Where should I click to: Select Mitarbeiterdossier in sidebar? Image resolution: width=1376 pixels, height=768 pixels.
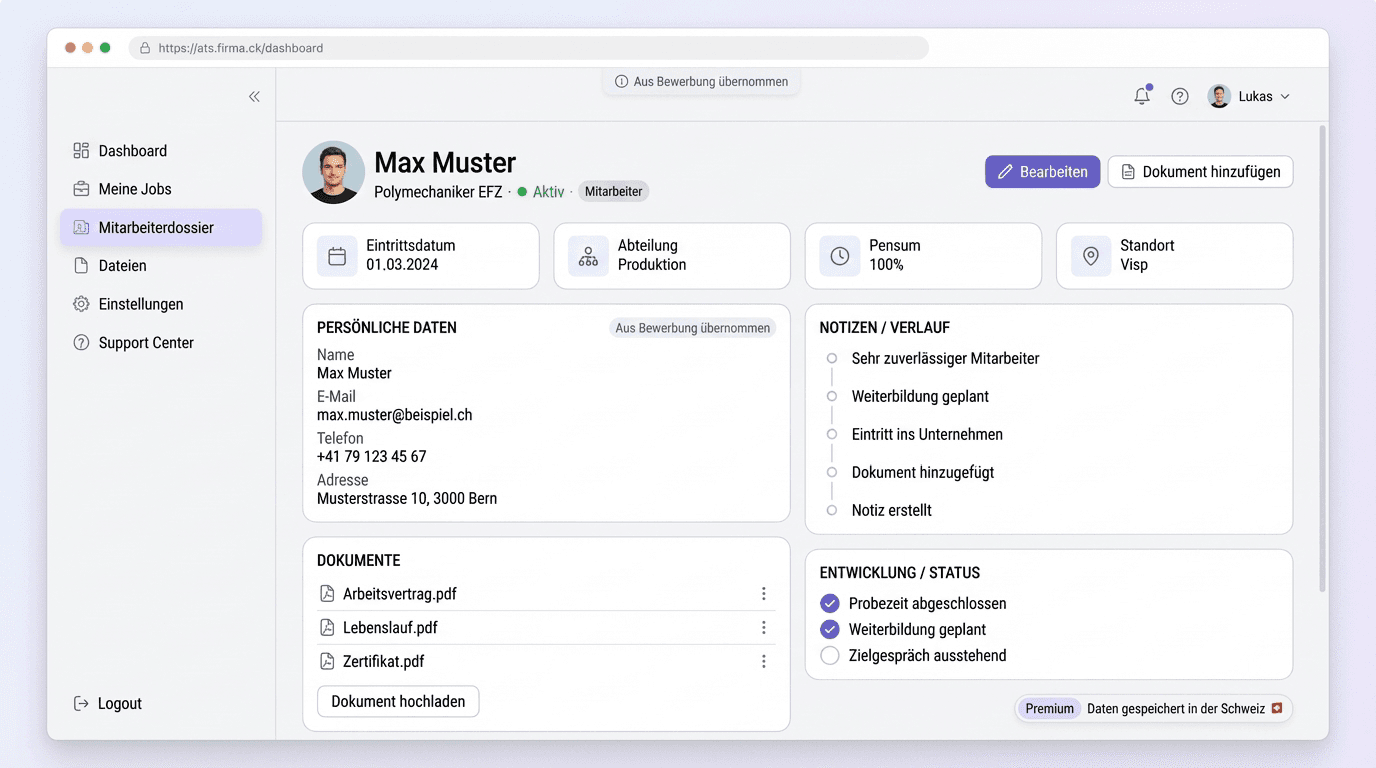click(161, 227)
